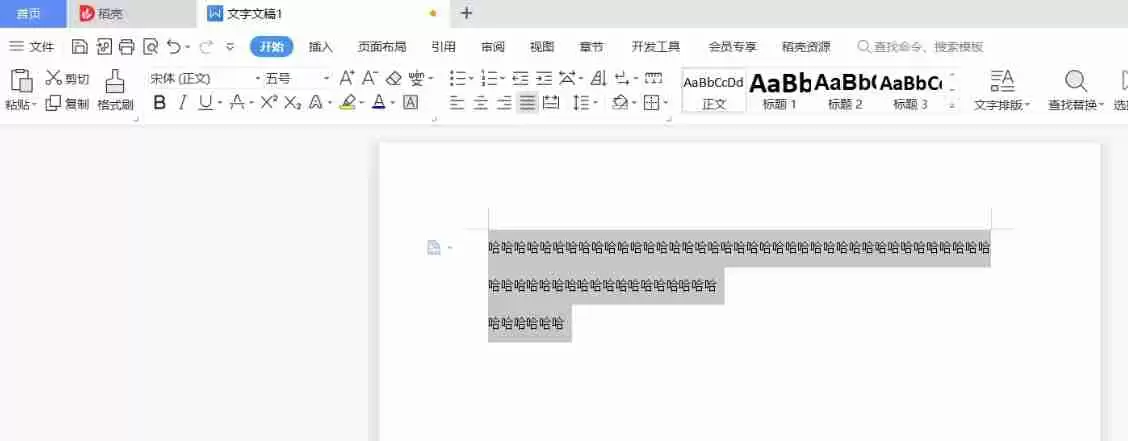
Task: Apply distributed alignment
Action: [551, 103]
